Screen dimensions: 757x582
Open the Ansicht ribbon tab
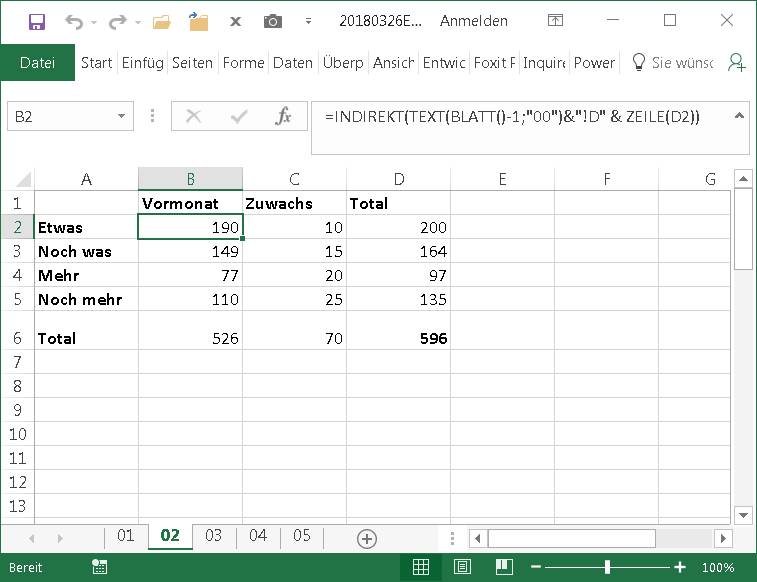click(393, 63)
